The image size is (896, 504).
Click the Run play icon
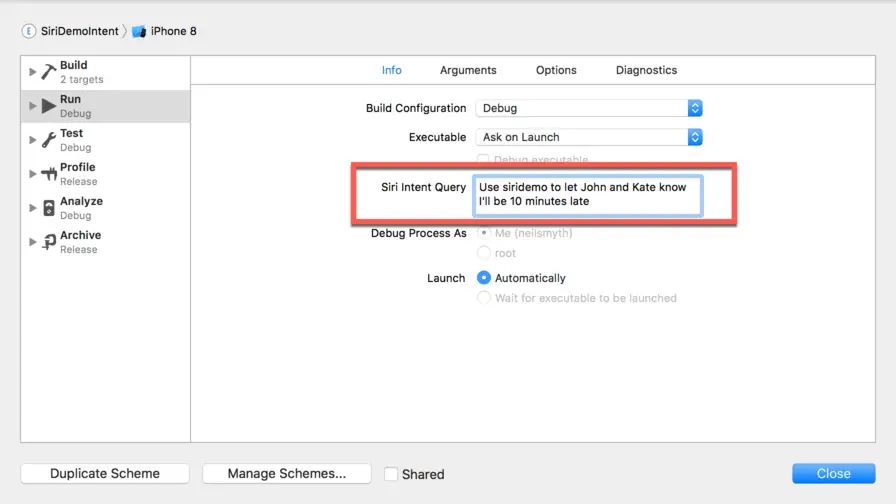pyautogui.click(x=48, y=106)
